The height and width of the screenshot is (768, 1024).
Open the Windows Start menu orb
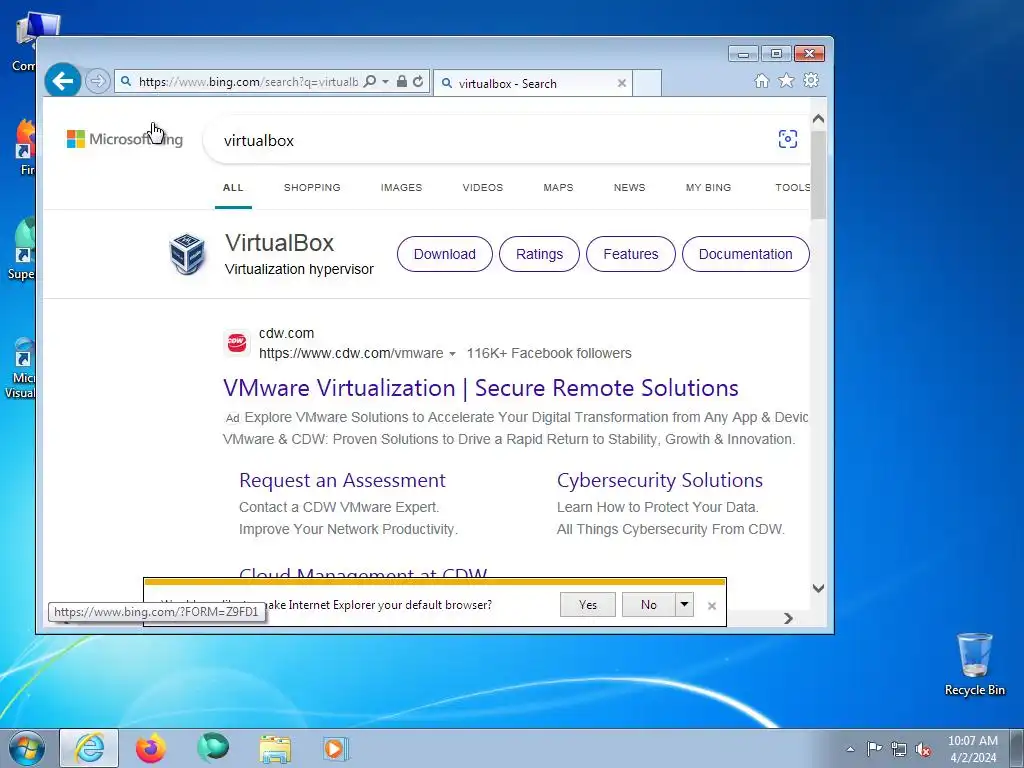26,748
